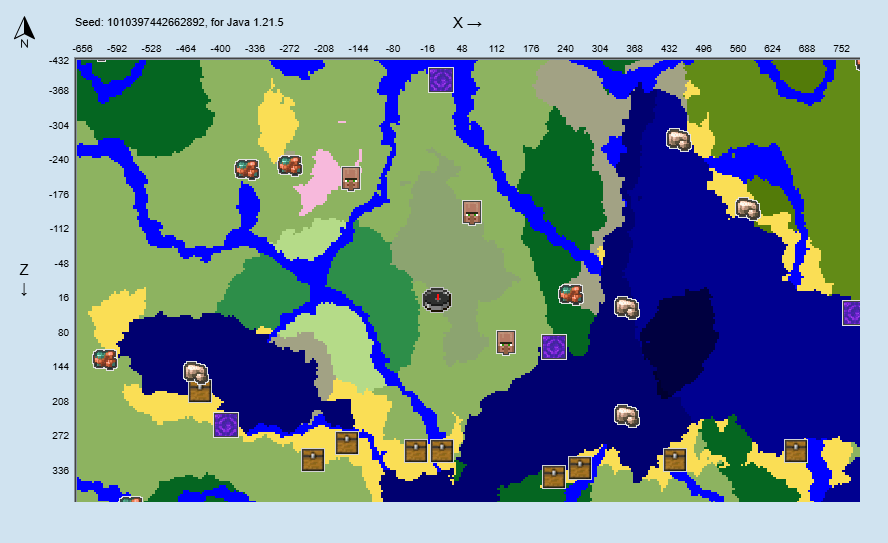Click the 'Z' axis title on left
Image resolution: width=888 pixels, height=543 pixels.
(24, 270)
